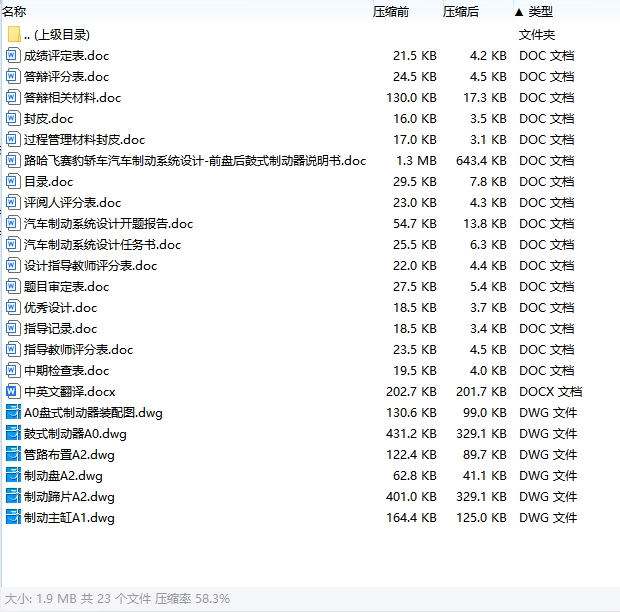Viewport: 620px width, 612px height.
Task: Select the file name 汽车制动系统设计开题报告.doc
Action: pos(108,223)
